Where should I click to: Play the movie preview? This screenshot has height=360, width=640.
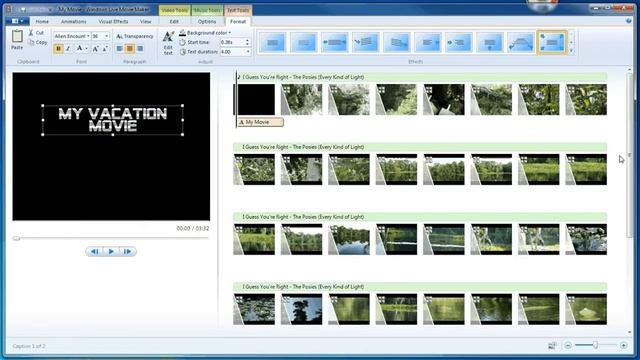(x=111, y=252)
